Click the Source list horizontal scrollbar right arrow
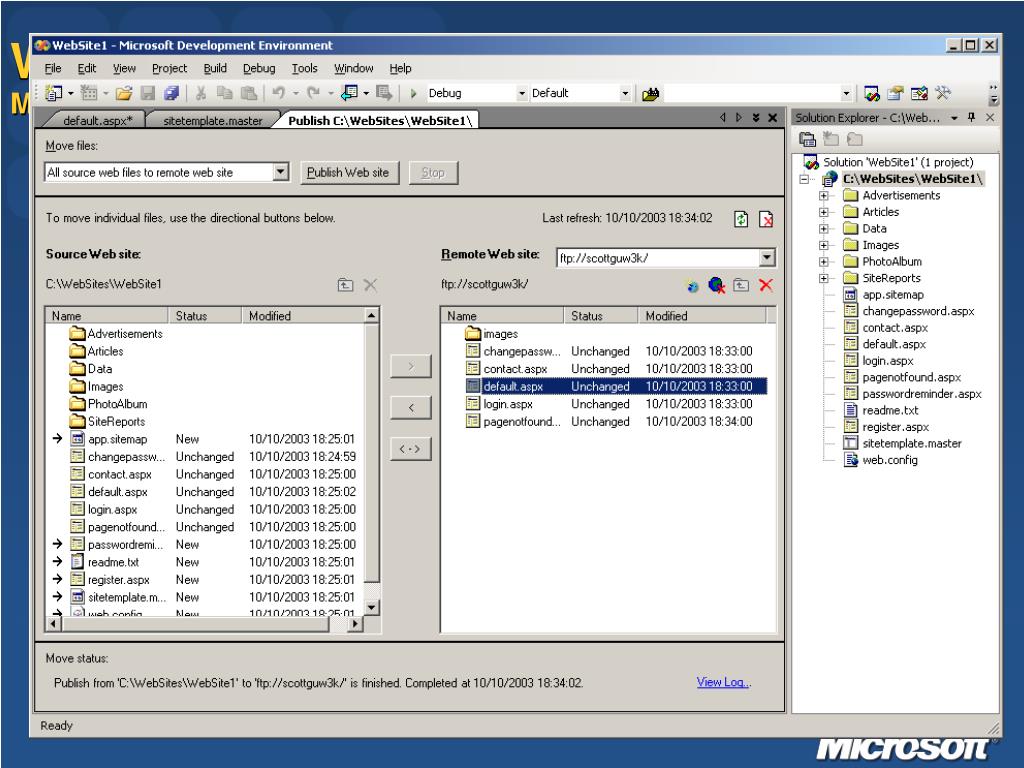This screenshot has height=768, width=1024. [x=355, y=624]
